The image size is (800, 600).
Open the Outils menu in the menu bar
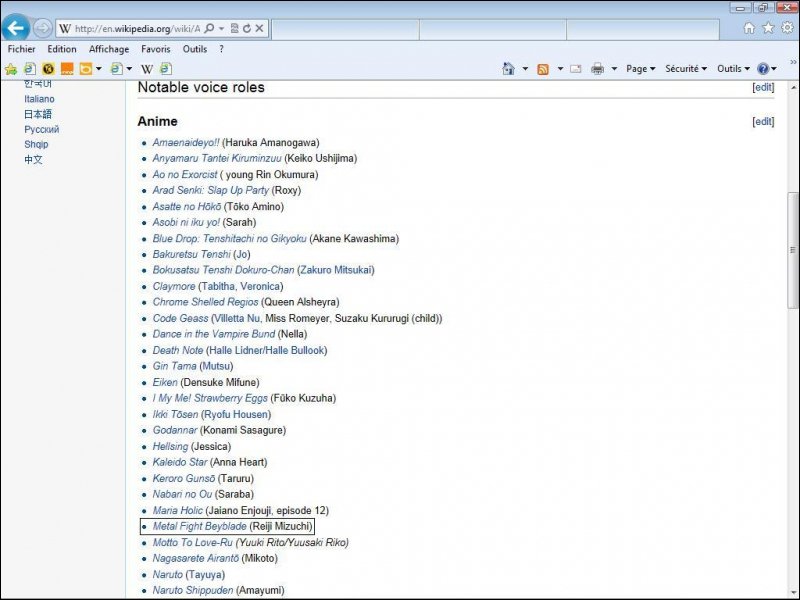pyautogui.click(x=195, y=49)
